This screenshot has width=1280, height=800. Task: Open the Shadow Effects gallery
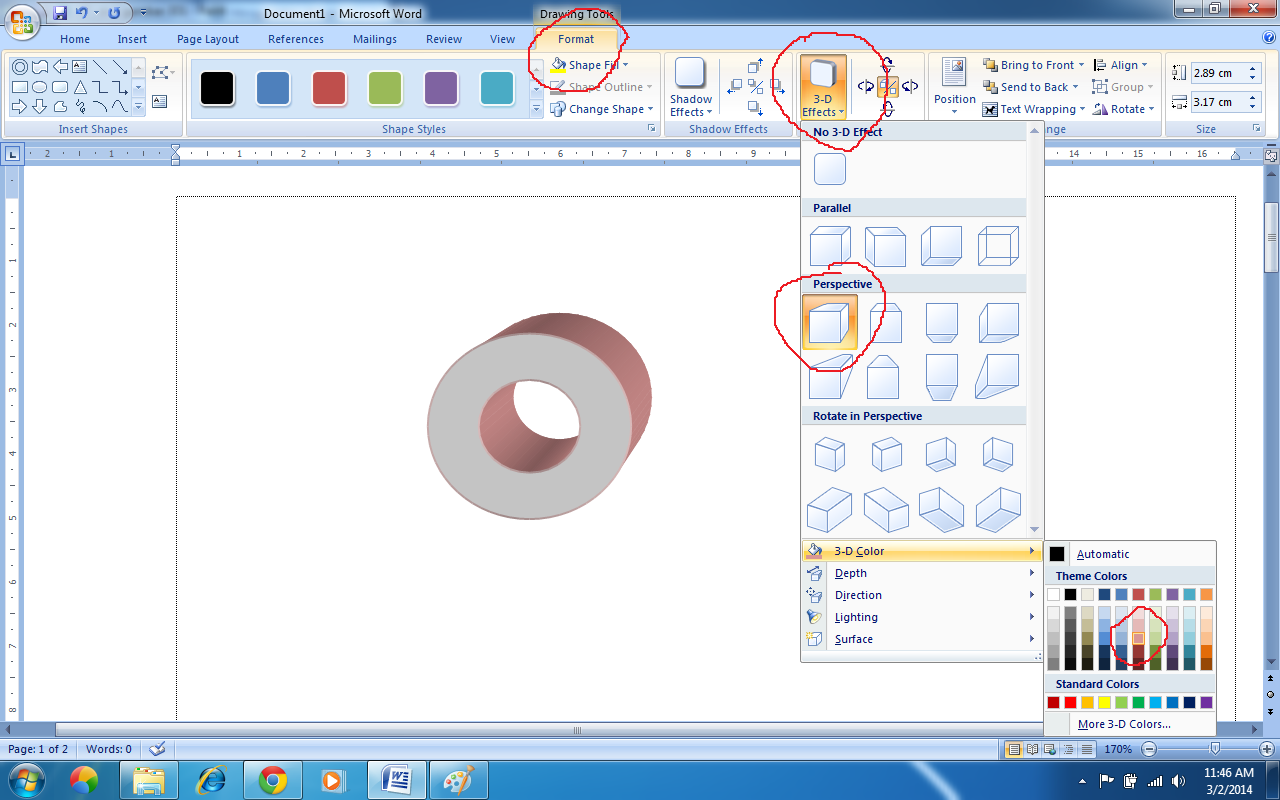coord(691,86)
